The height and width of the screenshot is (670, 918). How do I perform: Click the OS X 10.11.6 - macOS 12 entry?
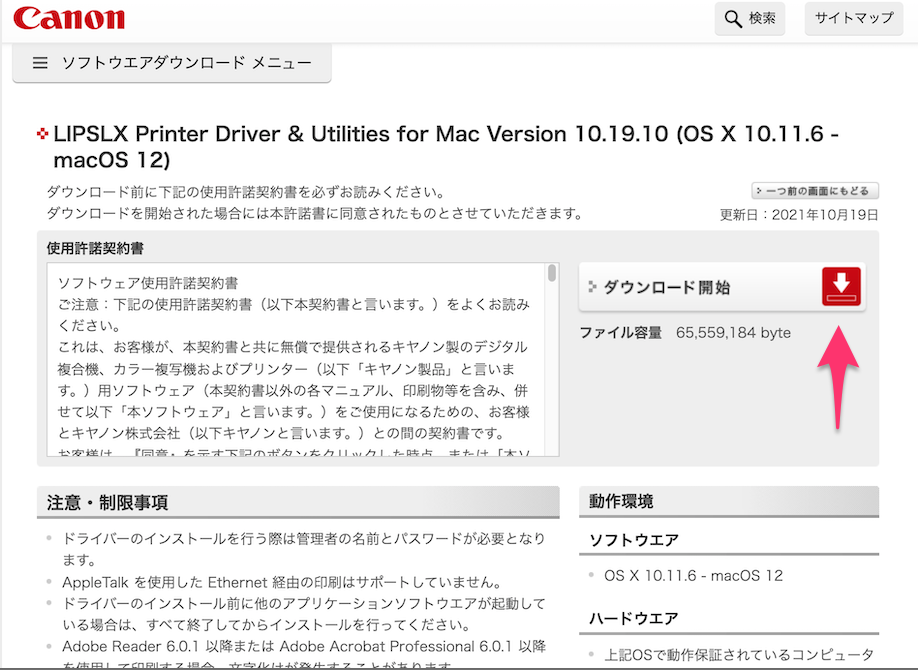[x=693, y=576]
